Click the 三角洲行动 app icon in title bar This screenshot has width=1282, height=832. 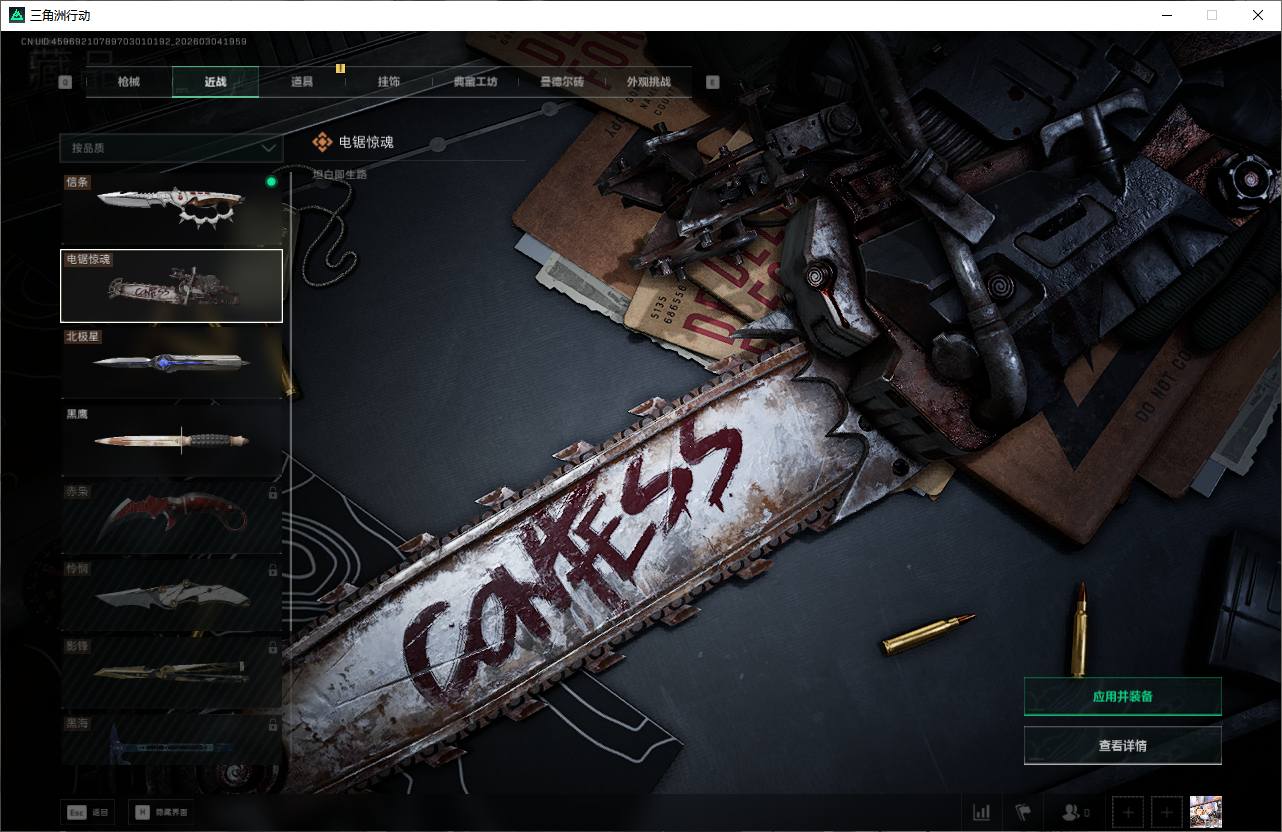17,15
